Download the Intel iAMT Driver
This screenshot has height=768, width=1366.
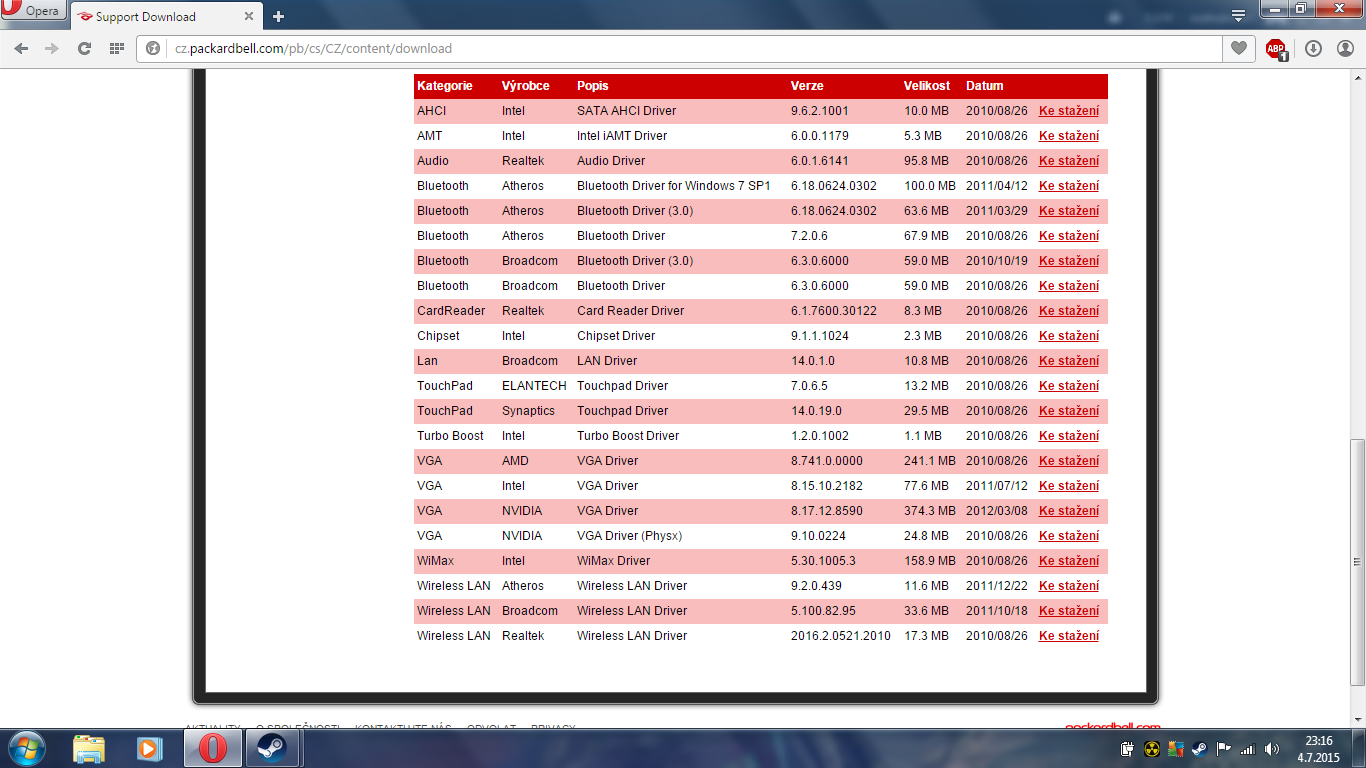tap(1069, 136)
